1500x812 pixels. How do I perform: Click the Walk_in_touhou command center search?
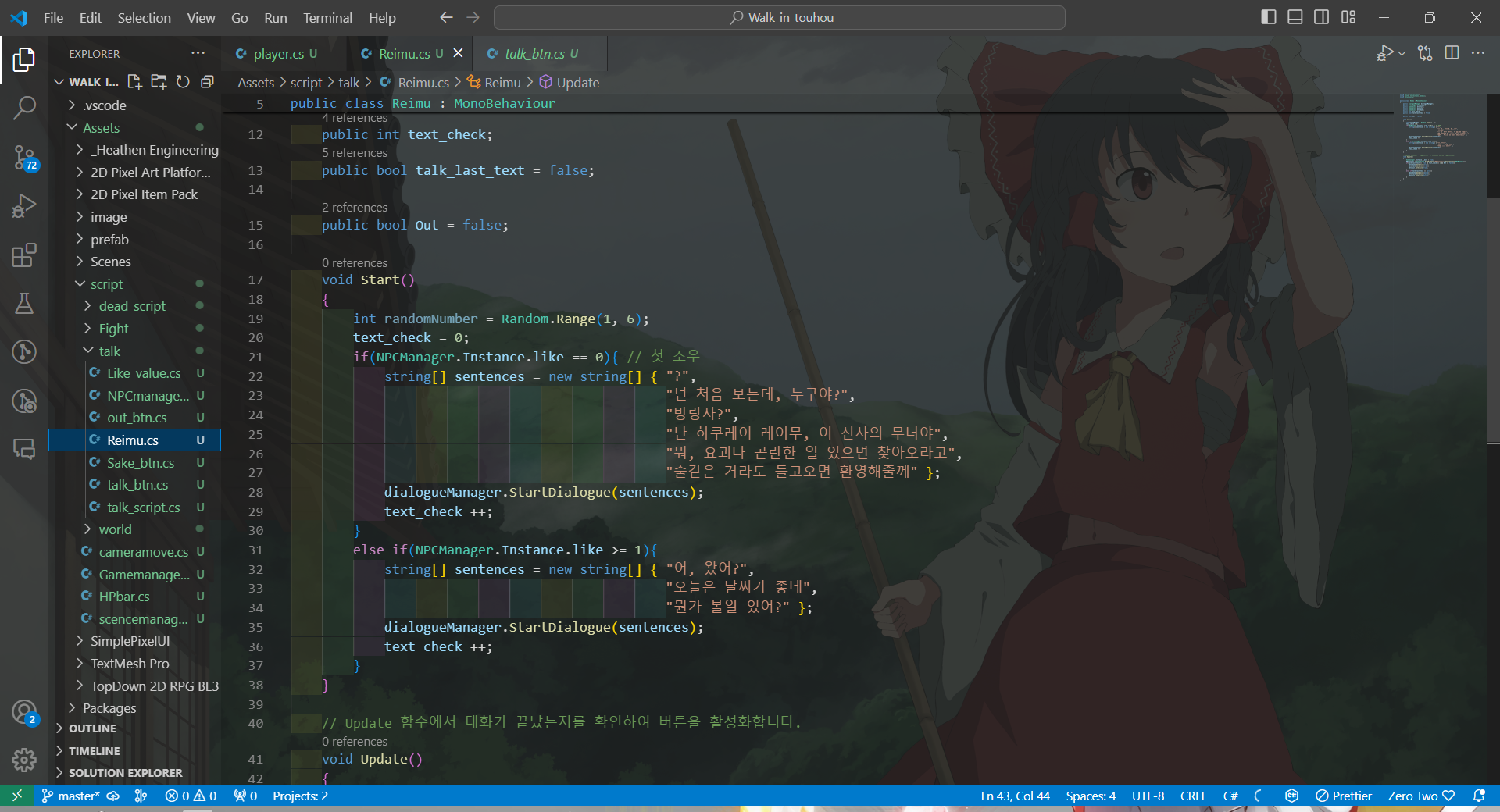[779, 17]
